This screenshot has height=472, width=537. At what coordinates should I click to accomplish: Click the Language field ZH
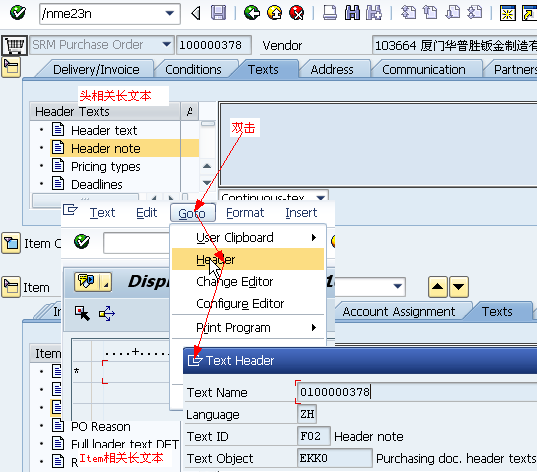(x=307, y=414)
